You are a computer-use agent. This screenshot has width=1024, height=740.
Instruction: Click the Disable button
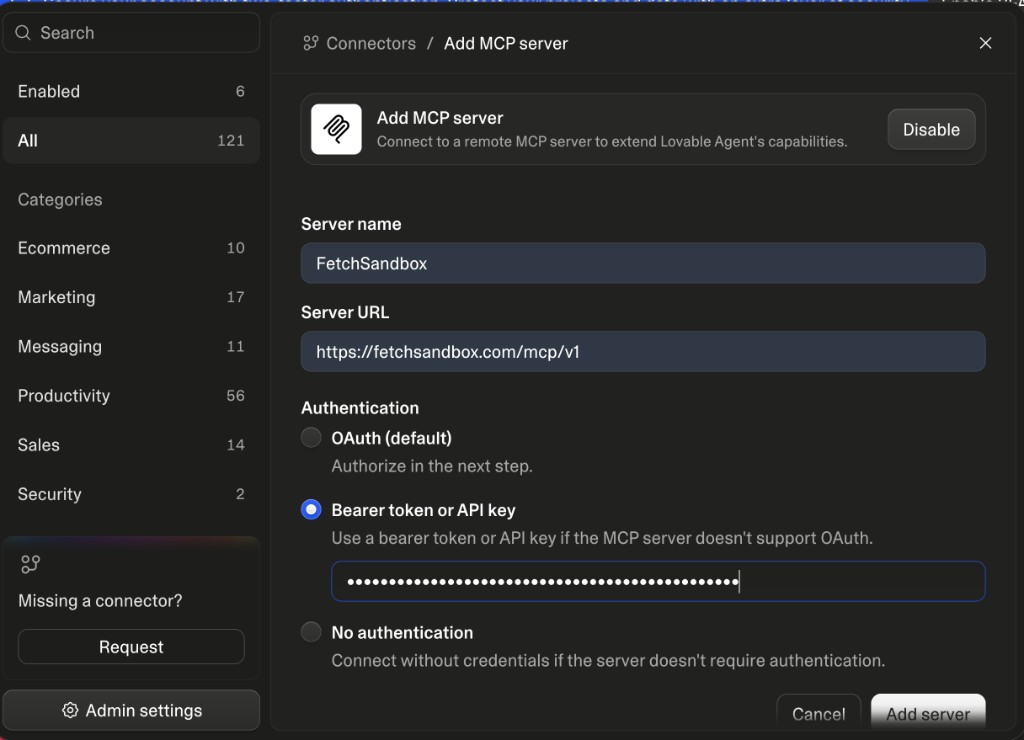coord(931,129)
